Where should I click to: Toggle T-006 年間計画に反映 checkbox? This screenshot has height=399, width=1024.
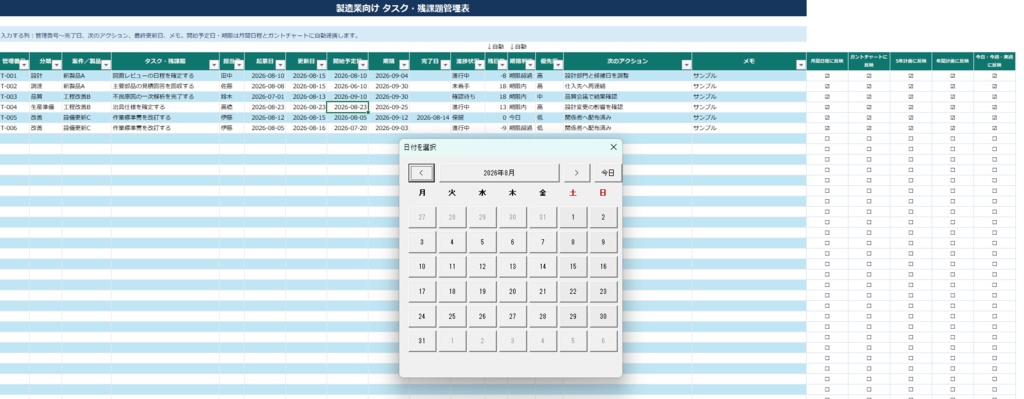click(953, 128)
